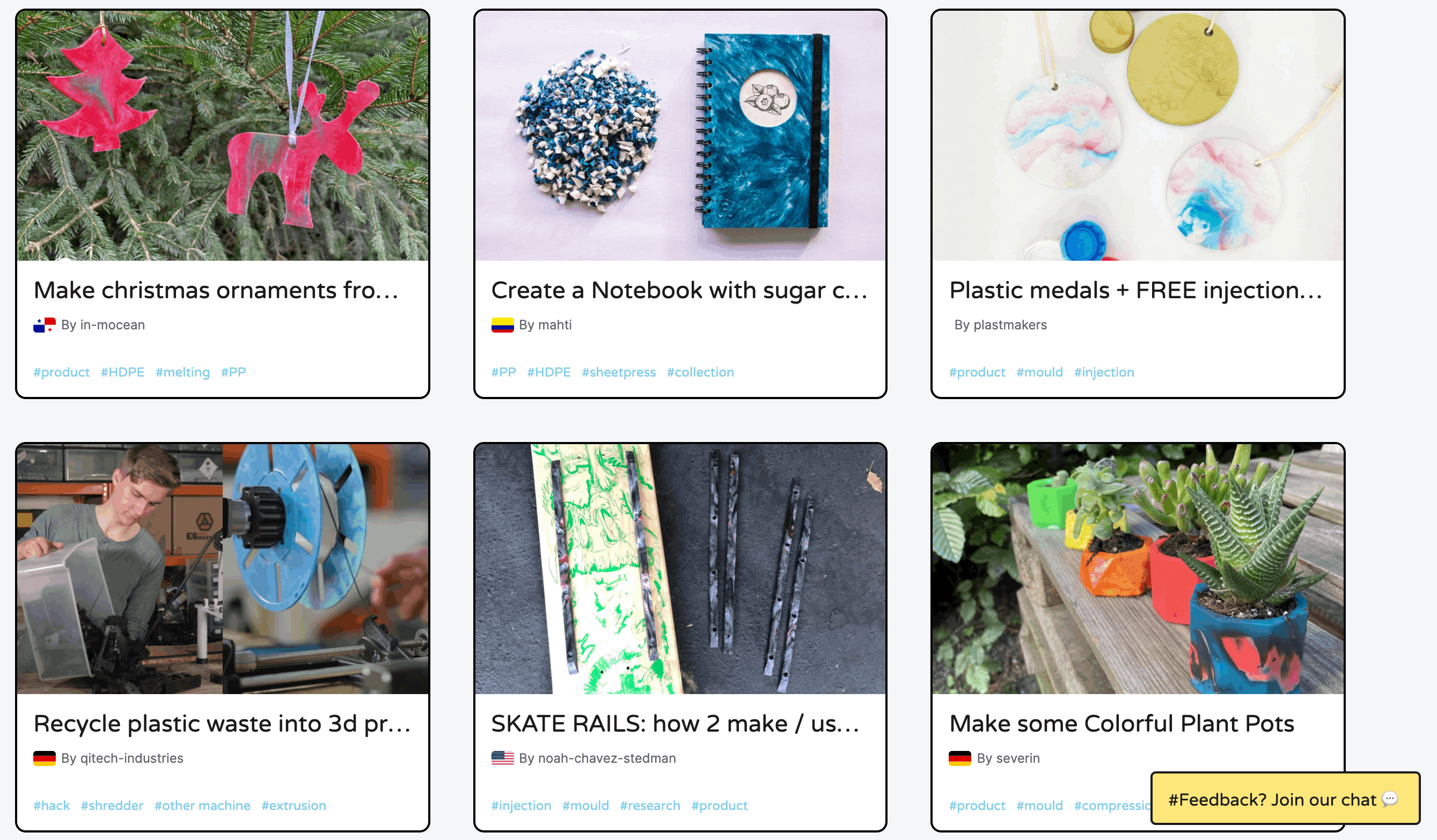Image resolution: width=1437 pixels, height=840 pixels.
Task: Select the #shredder tag on the recycle card
Action: click(x=112, y=806)
